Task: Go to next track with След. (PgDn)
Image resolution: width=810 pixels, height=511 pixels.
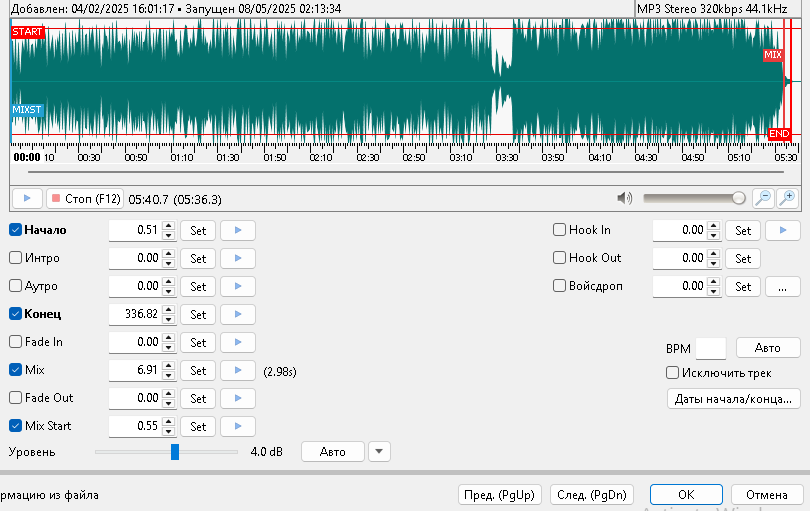Action: pos(592,494)
